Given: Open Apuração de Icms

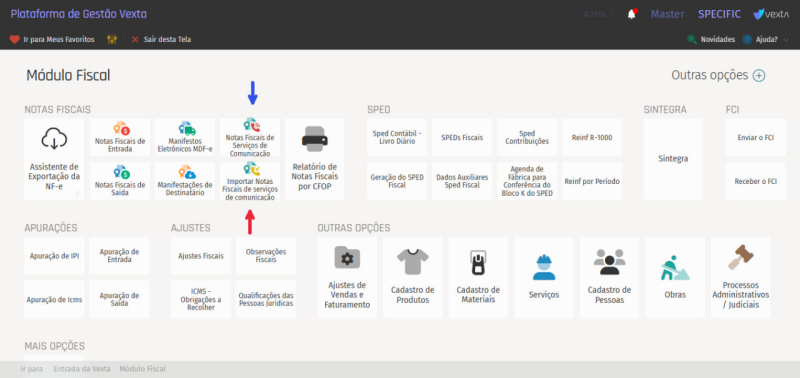Looking at the screenshot, I should pos(54,299).
